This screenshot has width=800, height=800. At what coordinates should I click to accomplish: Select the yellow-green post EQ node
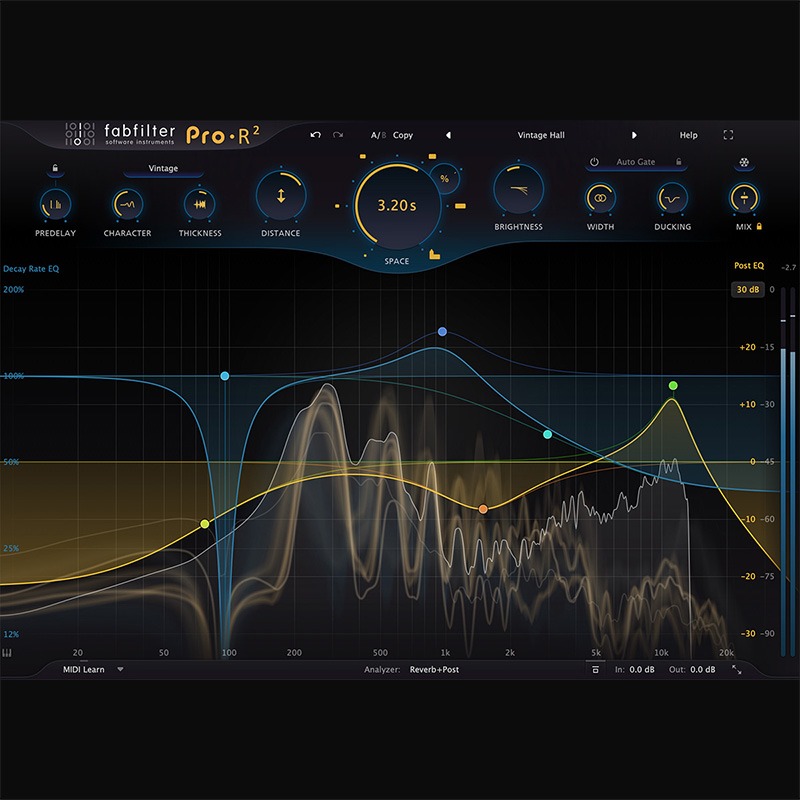[x=205, y=524]
